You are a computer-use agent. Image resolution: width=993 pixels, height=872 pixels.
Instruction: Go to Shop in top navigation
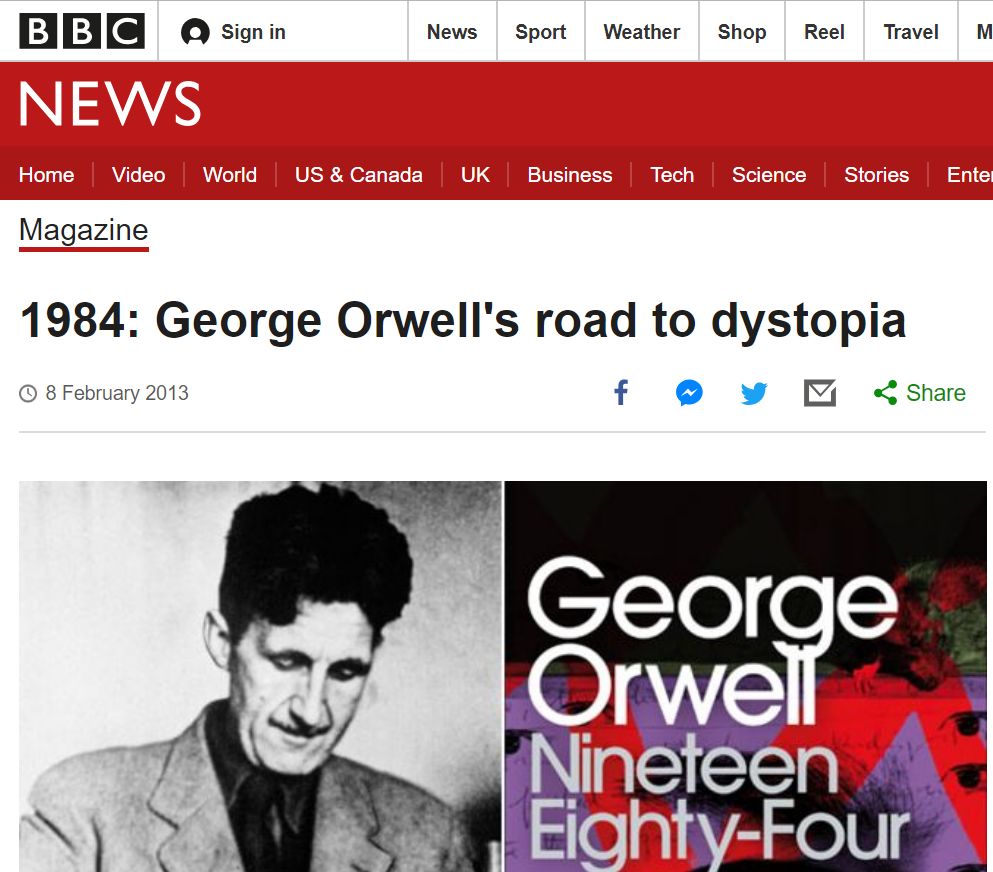point(742,32)
